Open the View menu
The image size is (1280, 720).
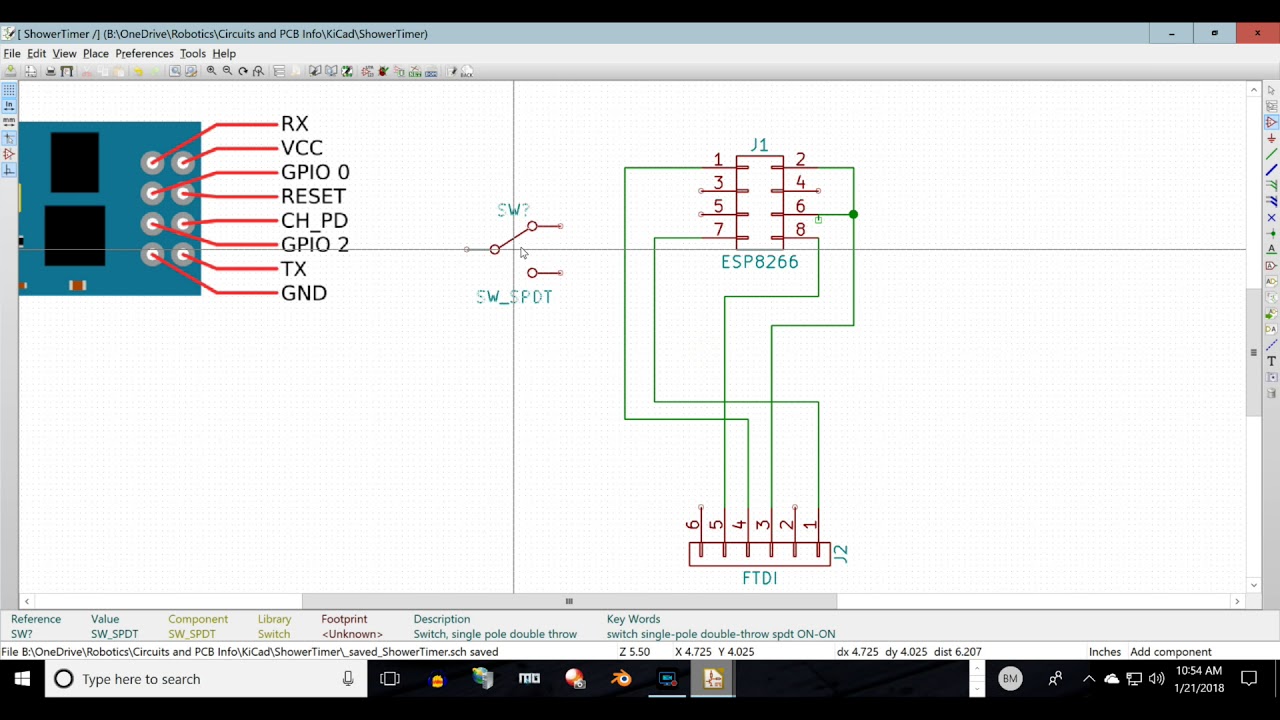click(x=64, y=53)
